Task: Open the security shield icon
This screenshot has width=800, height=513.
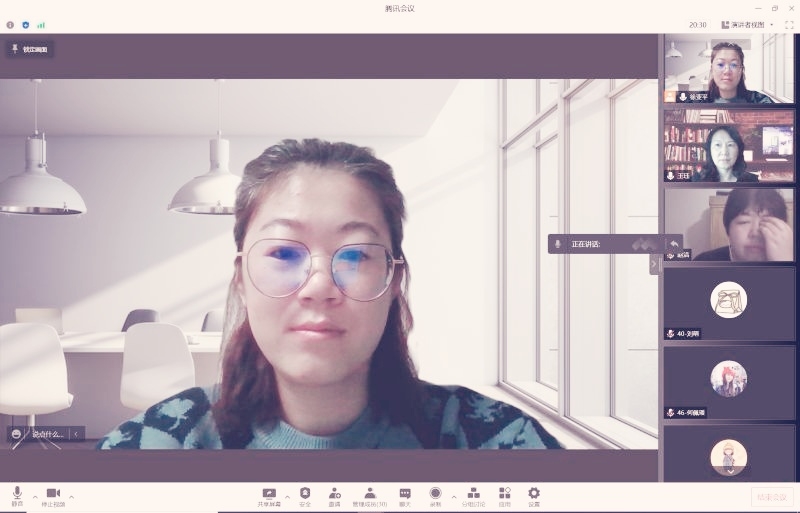Action: click(305, 495)
